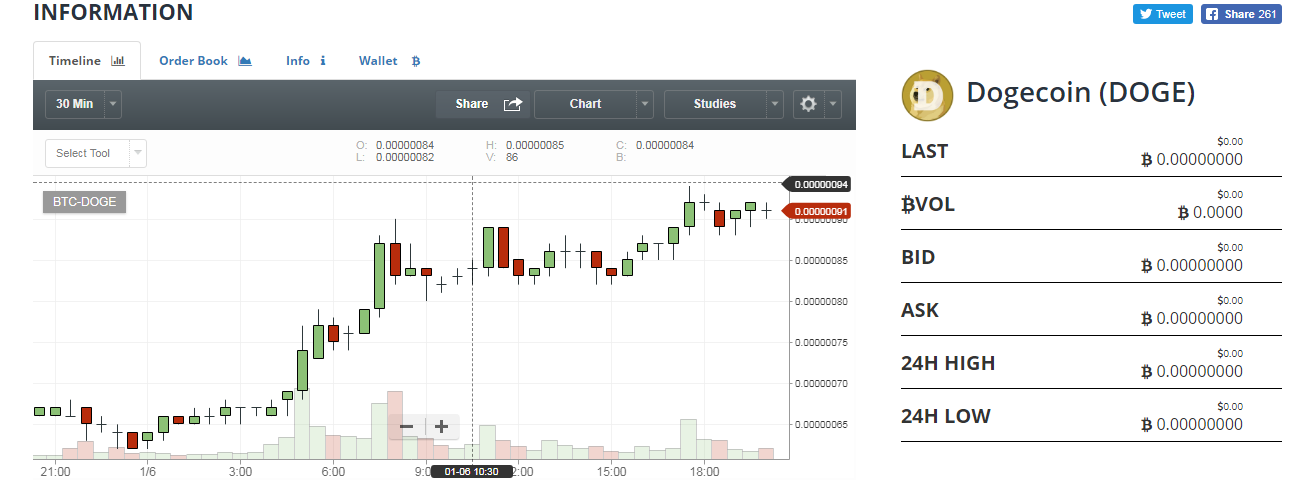Click the BVOL label
The height and width of the screenshot is (496, 1300).
pyautogui.click(x=928, y=204)
